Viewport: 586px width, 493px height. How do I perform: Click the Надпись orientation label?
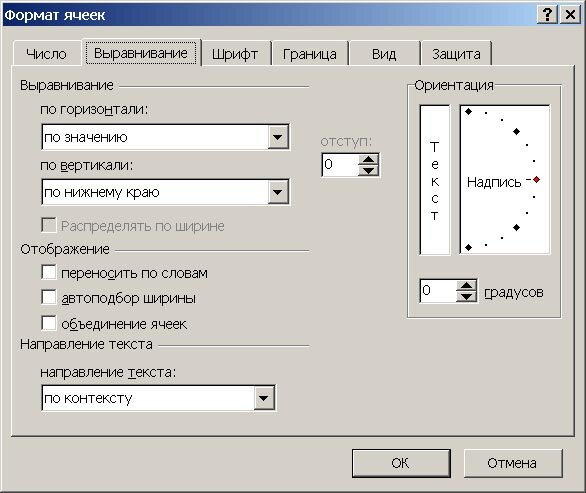coord(494,182)
